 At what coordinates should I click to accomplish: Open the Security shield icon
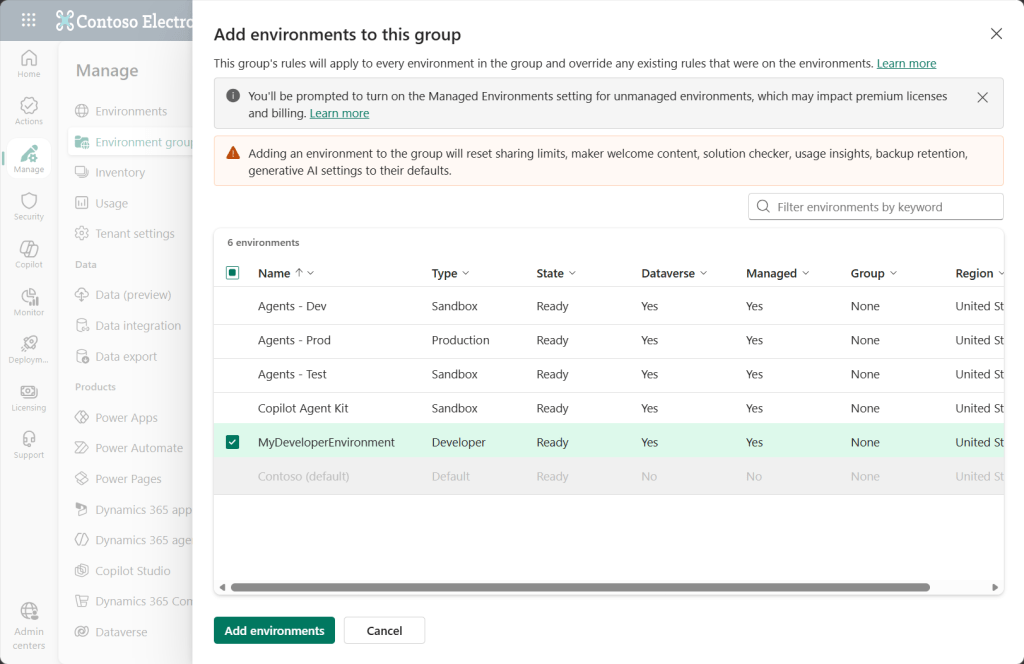29,200
